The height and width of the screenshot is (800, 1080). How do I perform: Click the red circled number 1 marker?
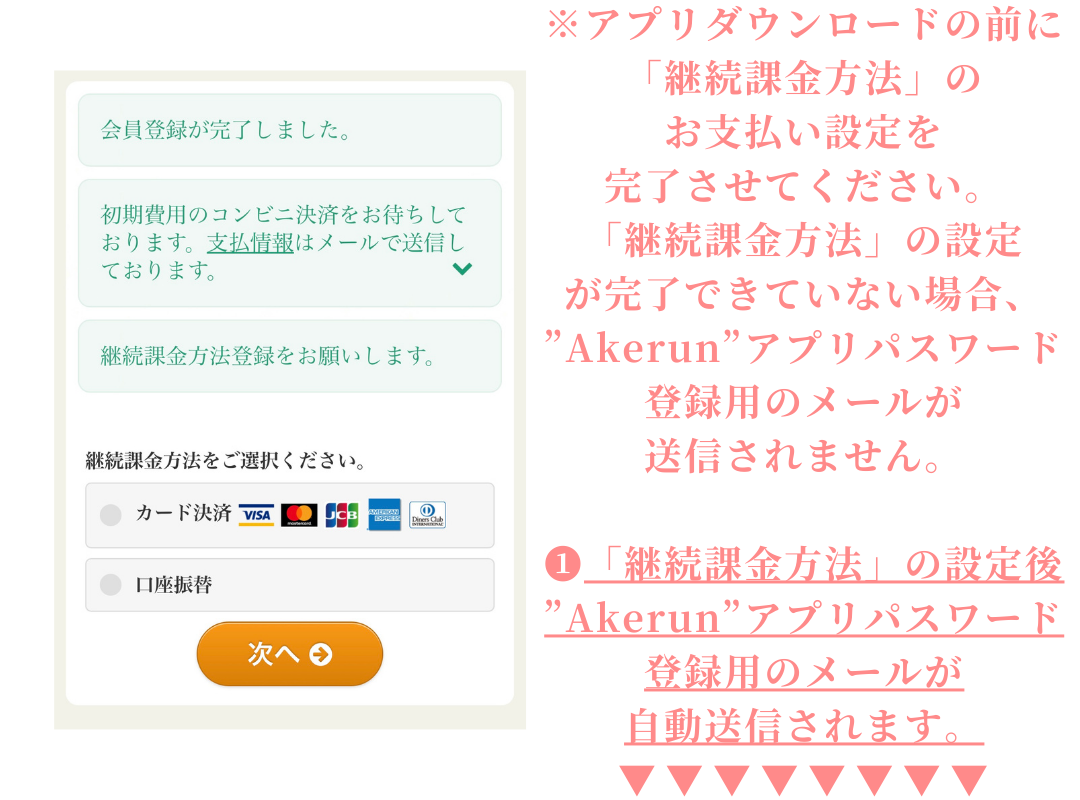point(563,564)
